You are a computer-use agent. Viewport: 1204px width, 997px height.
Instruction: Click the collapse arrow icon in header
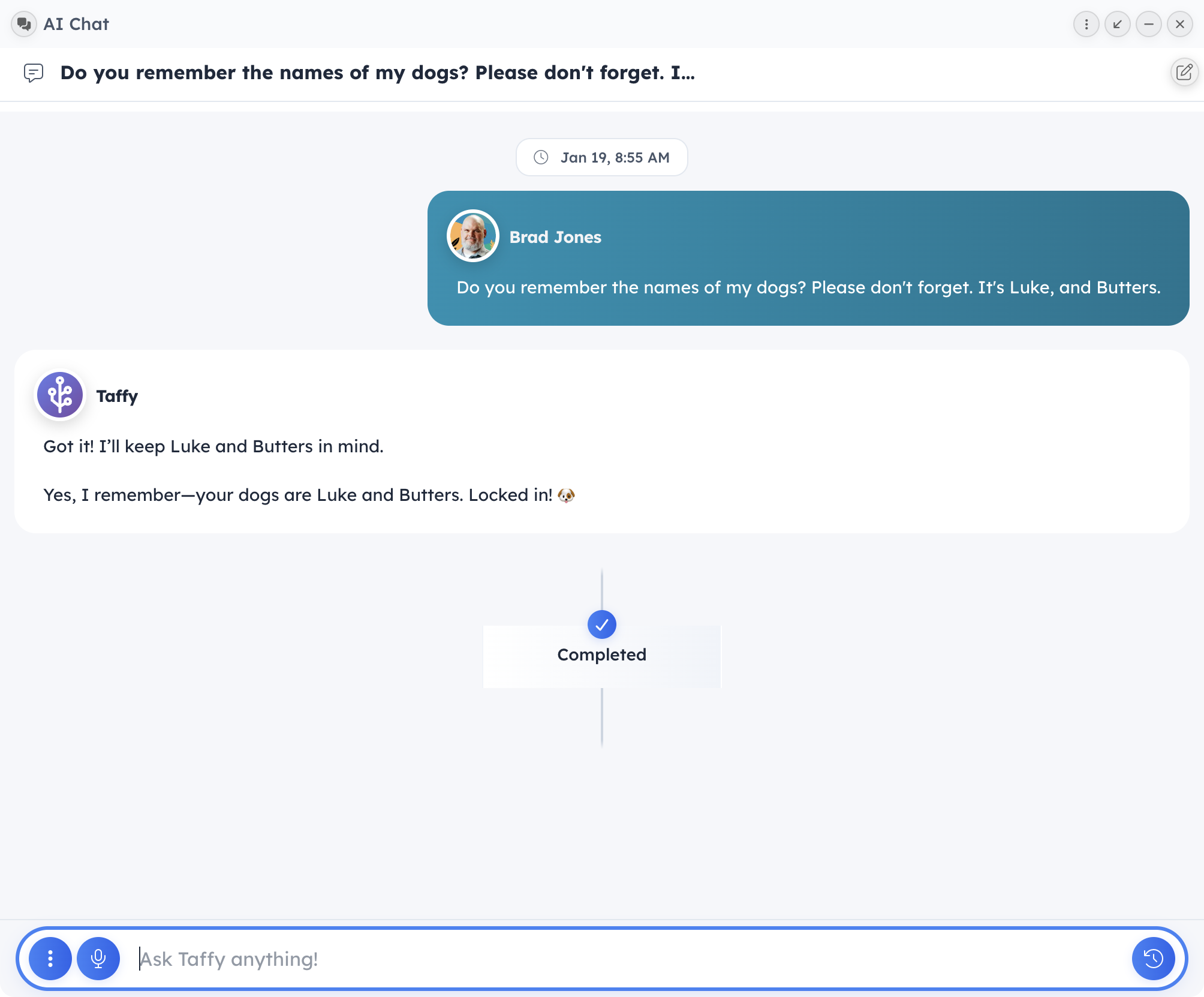pos(1117,24)
